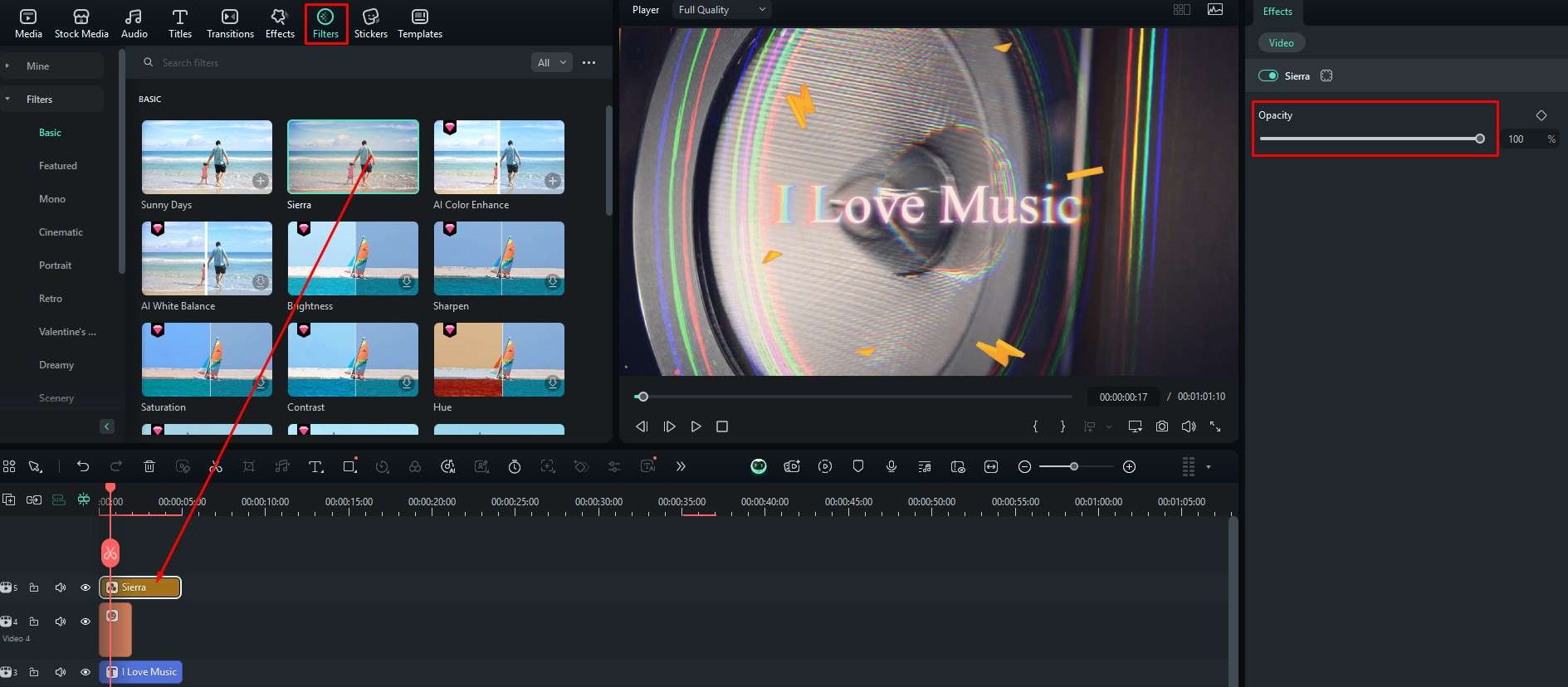Click the zoom out minus button on timeline

click(x=1024, y=467)
